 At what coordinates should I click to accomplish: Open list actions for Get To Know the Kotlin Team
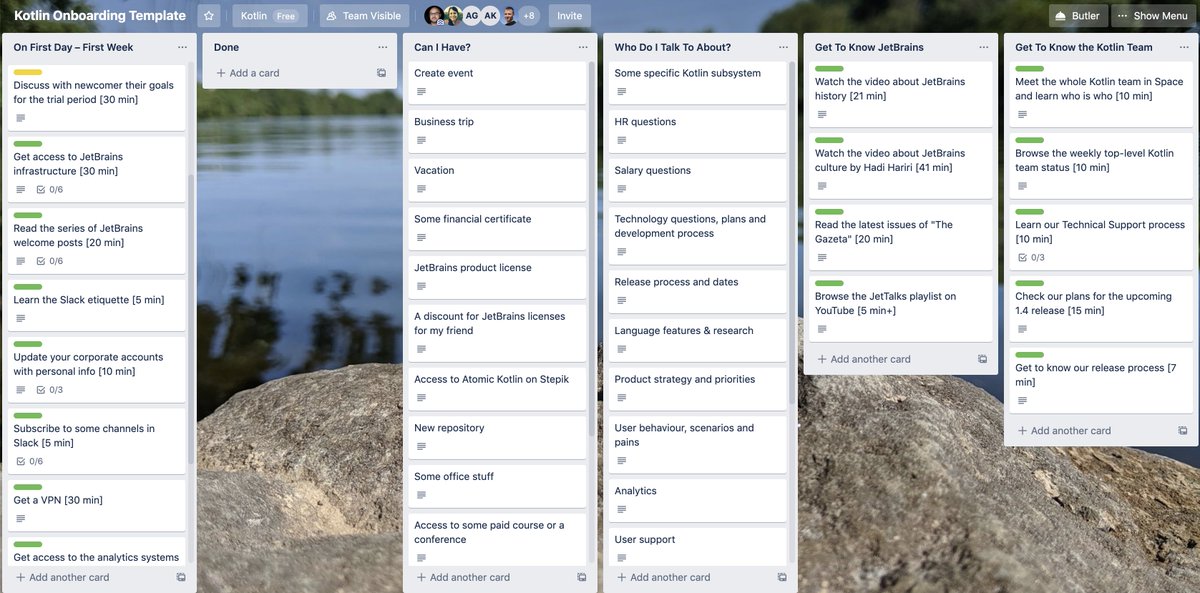(x=1183, y=47)
